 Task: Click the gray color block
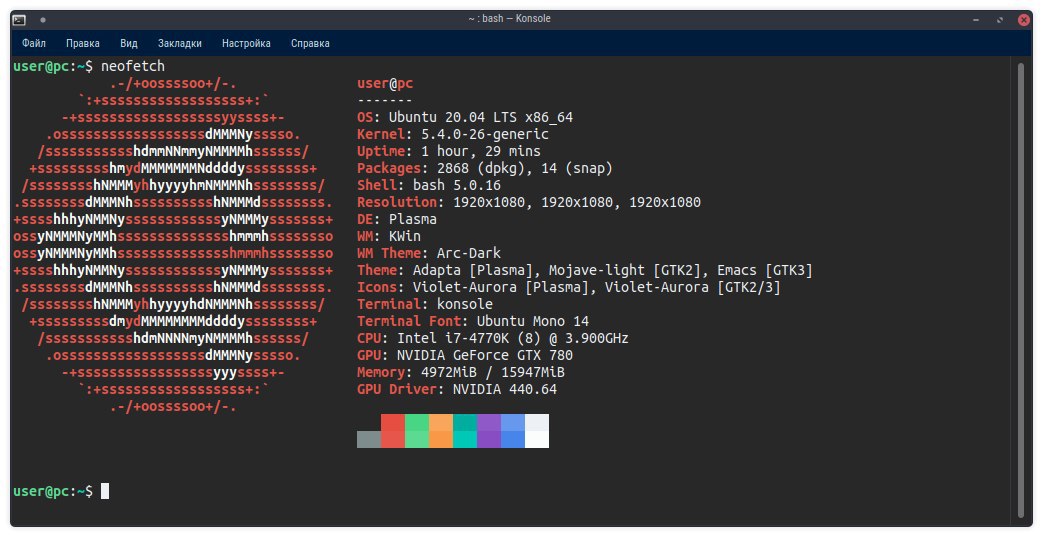point(369,439)
